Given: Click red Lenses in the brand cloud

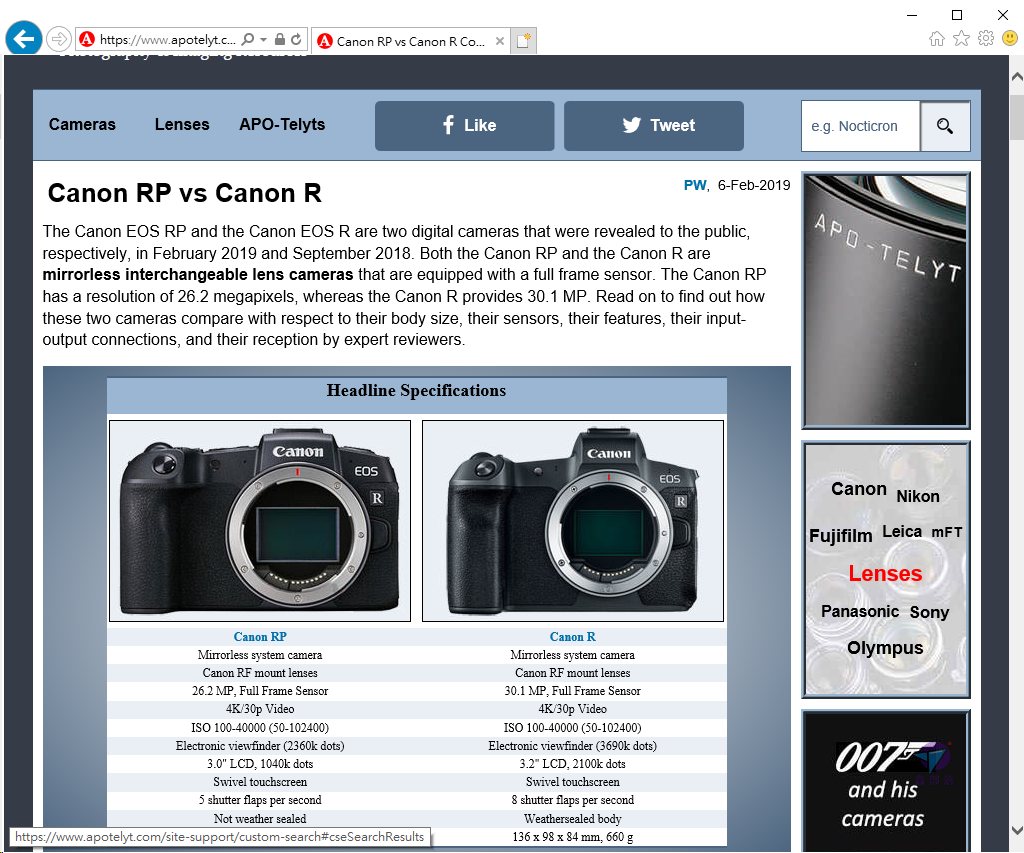Looking at the screenshot, I should tap(885, 573).
